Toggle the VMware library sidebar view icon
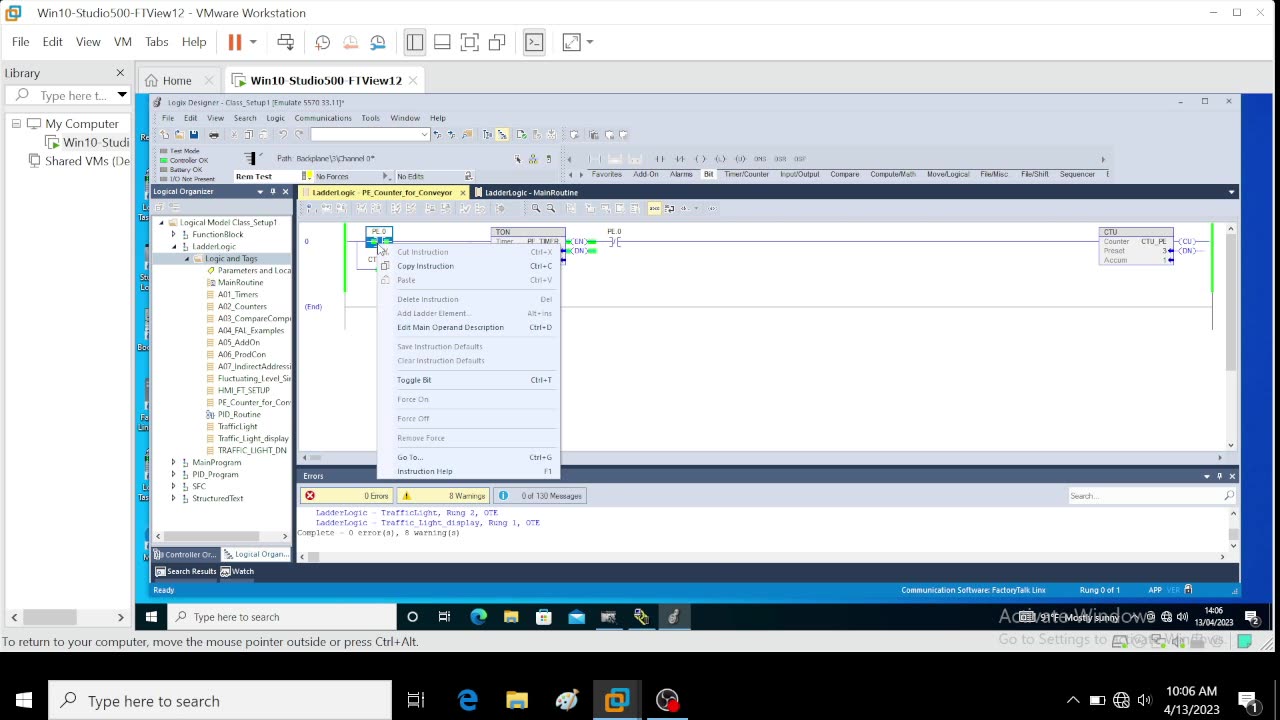This screenshot has height=720, width=1280. click(x=415, y=42)
